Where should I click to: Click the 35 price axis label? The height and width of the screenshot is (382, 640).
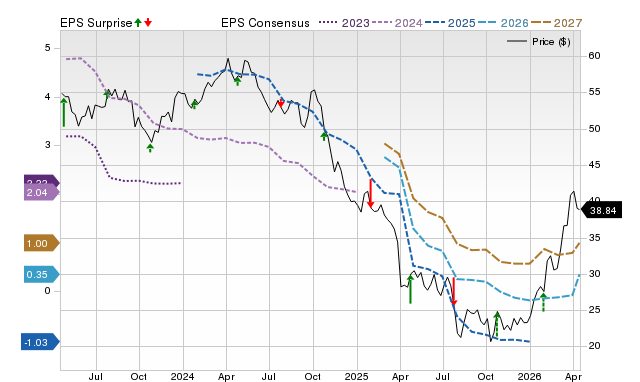(x=594, y=238)
